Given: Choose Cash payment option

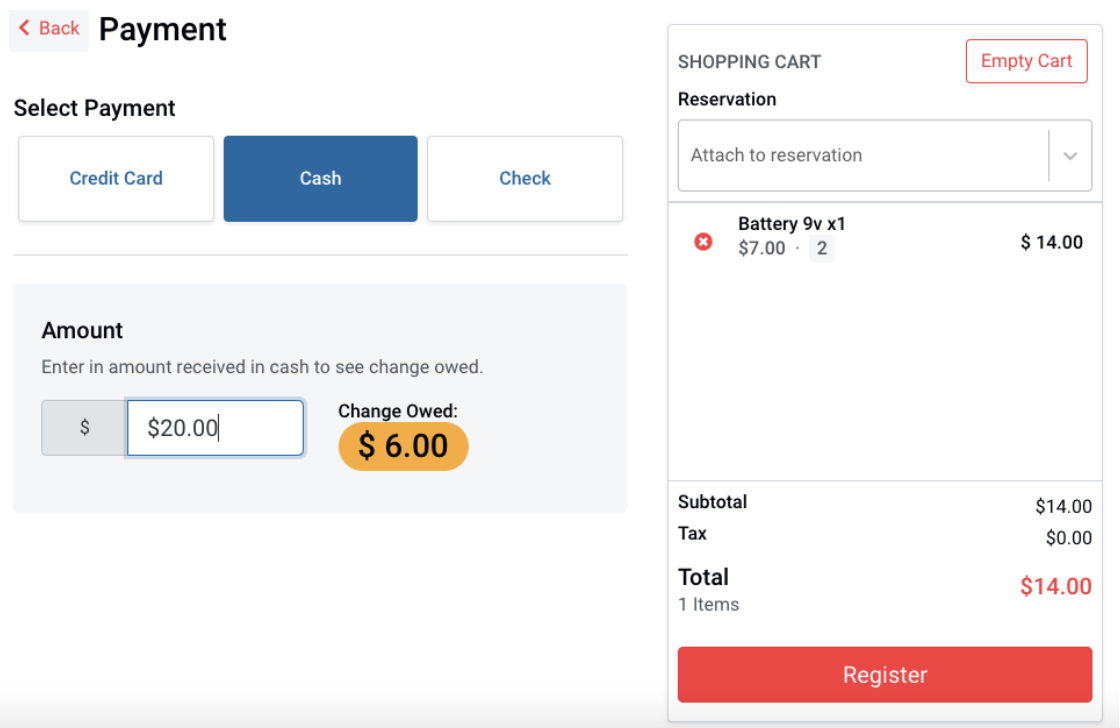Looking at the screenshot, I should 320,179.
